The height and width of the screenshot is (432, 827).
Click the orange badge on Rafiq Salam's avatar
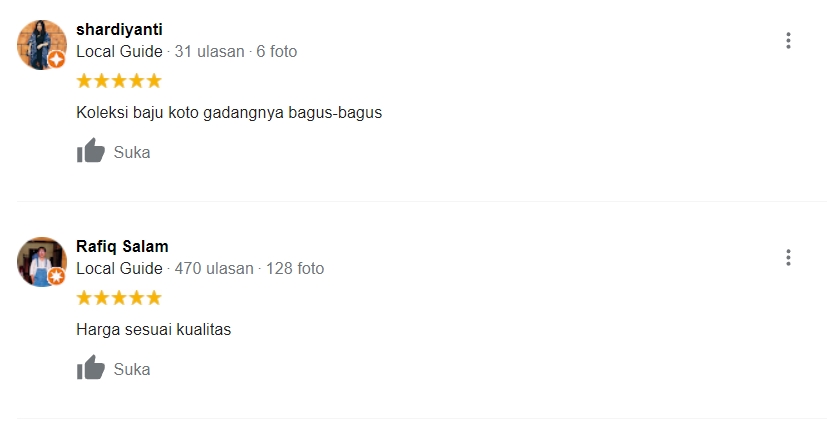(56, 276)
